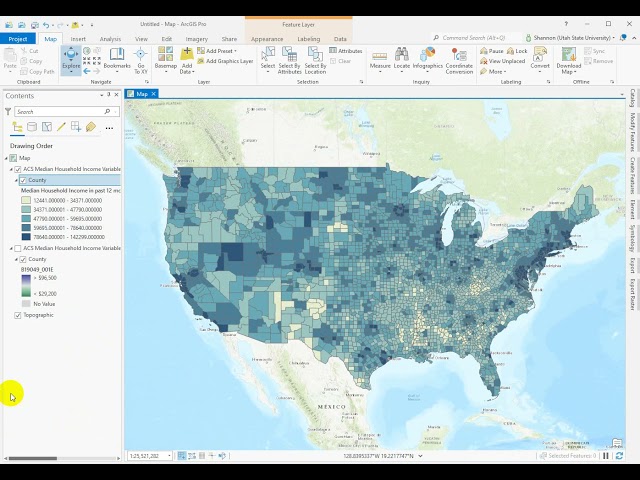Screen dimensions: 640x480
Task: Click the filter icon in Contents pane
Action: [x=8, y=111]
